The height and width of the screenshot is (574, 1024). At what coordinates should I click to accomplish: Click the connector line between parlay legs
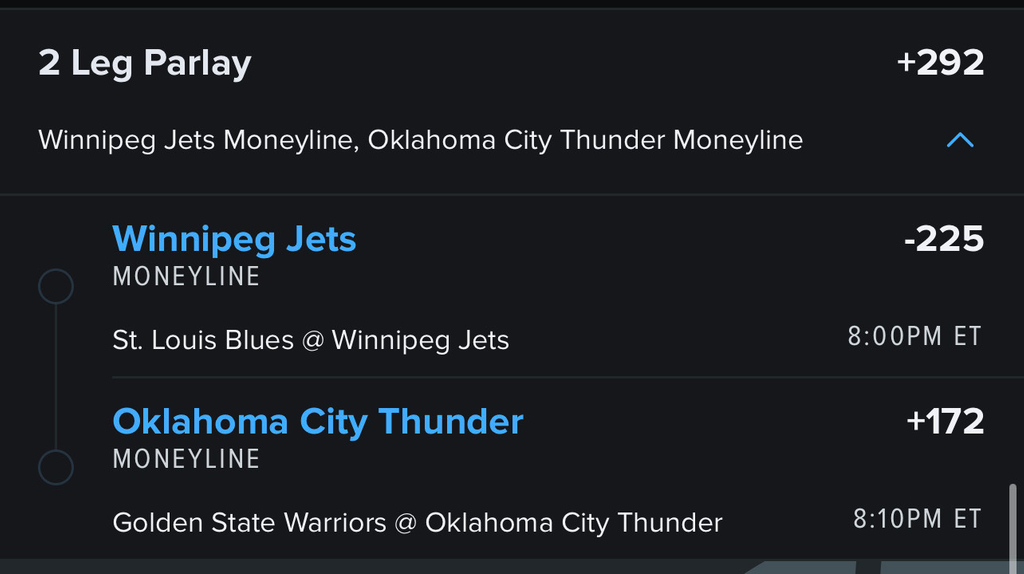[x=56, y=377]
